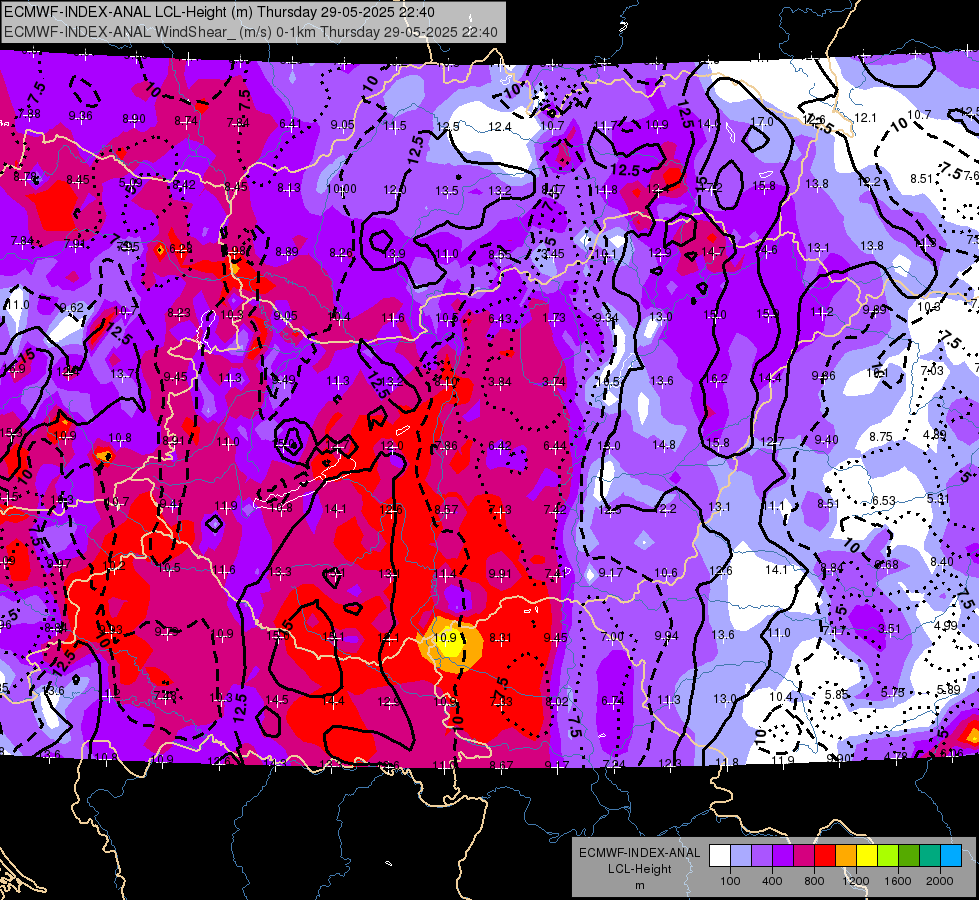Image resolution: width=979 pixels, height=900 pixels.
Task: Click the wind shear value 8.02
Action: (557, 701)
